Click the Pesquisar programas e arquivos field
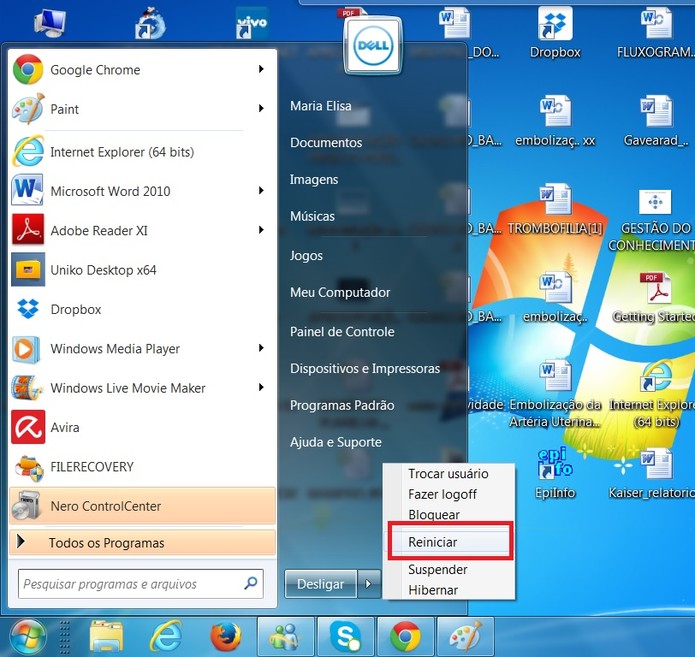The width and height of the screenshot is (695, 657). tap(141, 584)
